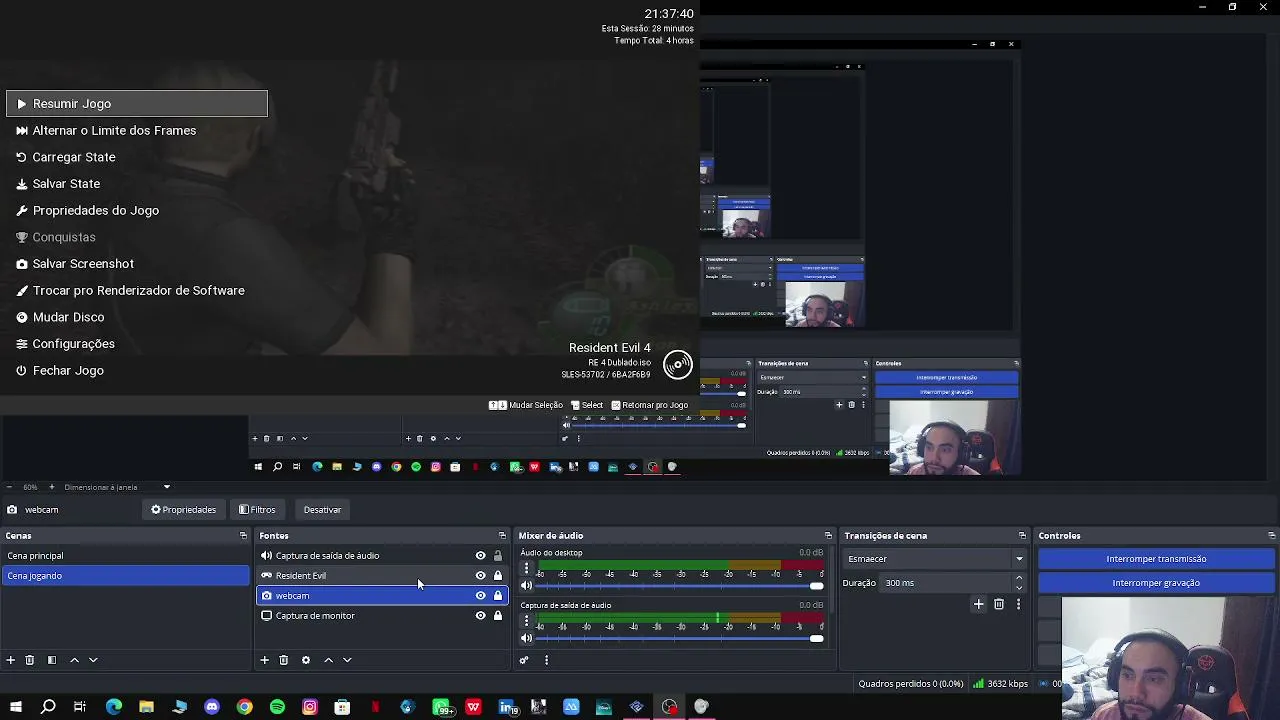The height and width of the screenshot is (720, 1280).
Task: Lock the Captura de saída de áudio source
Action: (498, 556)
